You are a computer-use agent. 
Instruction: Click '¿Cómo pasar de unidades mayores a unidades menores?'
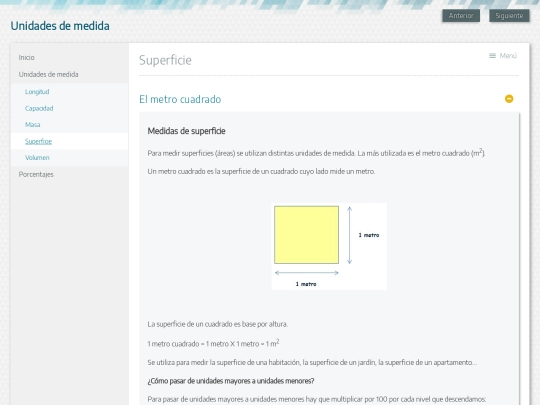click(x=231, y=381)
